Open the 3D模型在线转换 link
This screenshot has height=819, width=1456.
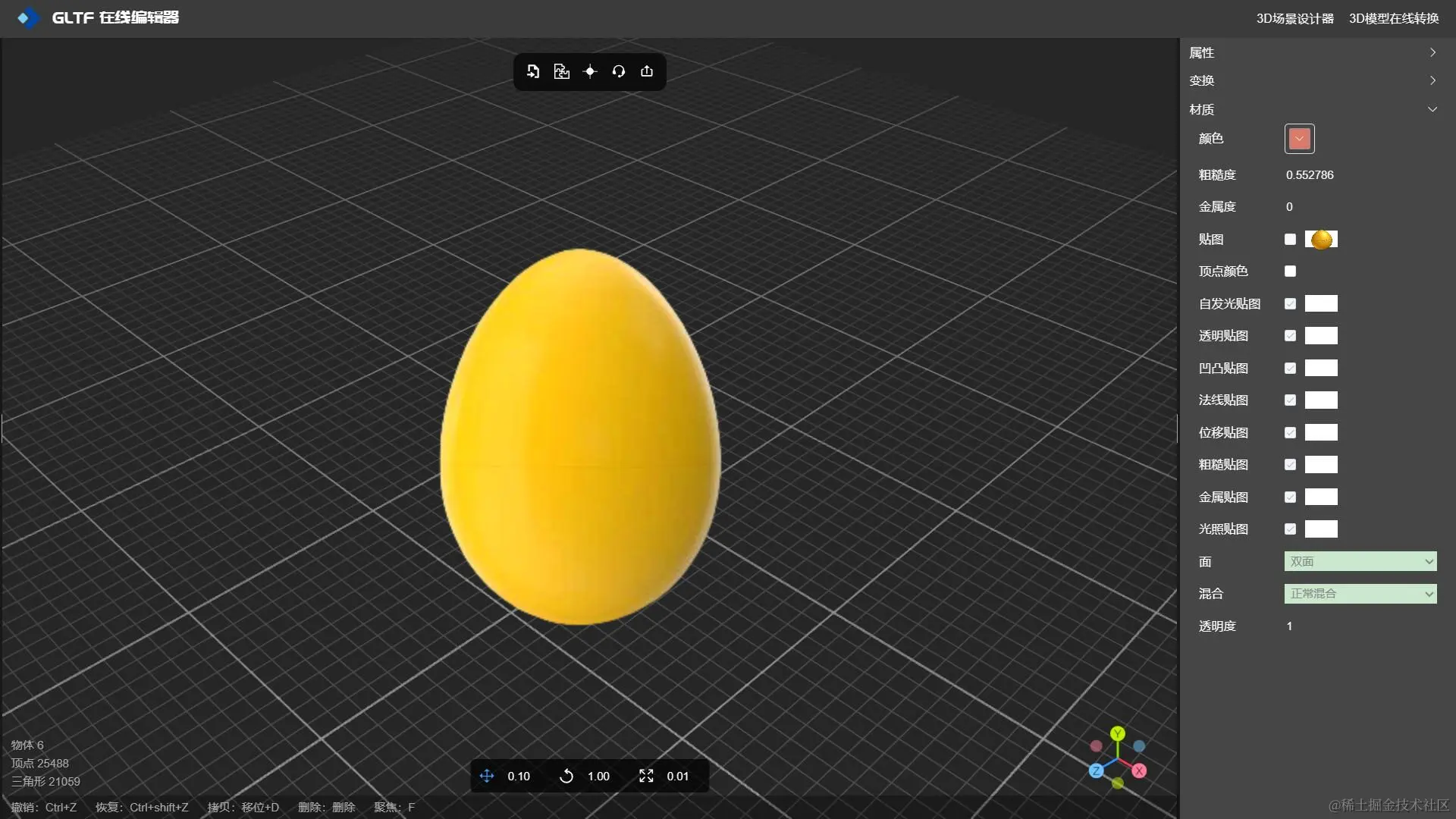1394,18
